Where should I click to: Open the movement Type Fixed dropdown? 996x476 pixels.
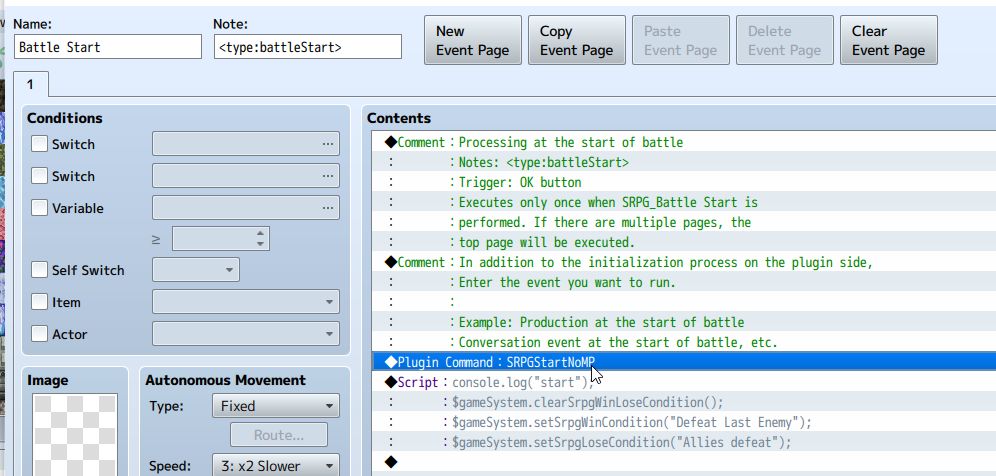[x=276, y=406]
